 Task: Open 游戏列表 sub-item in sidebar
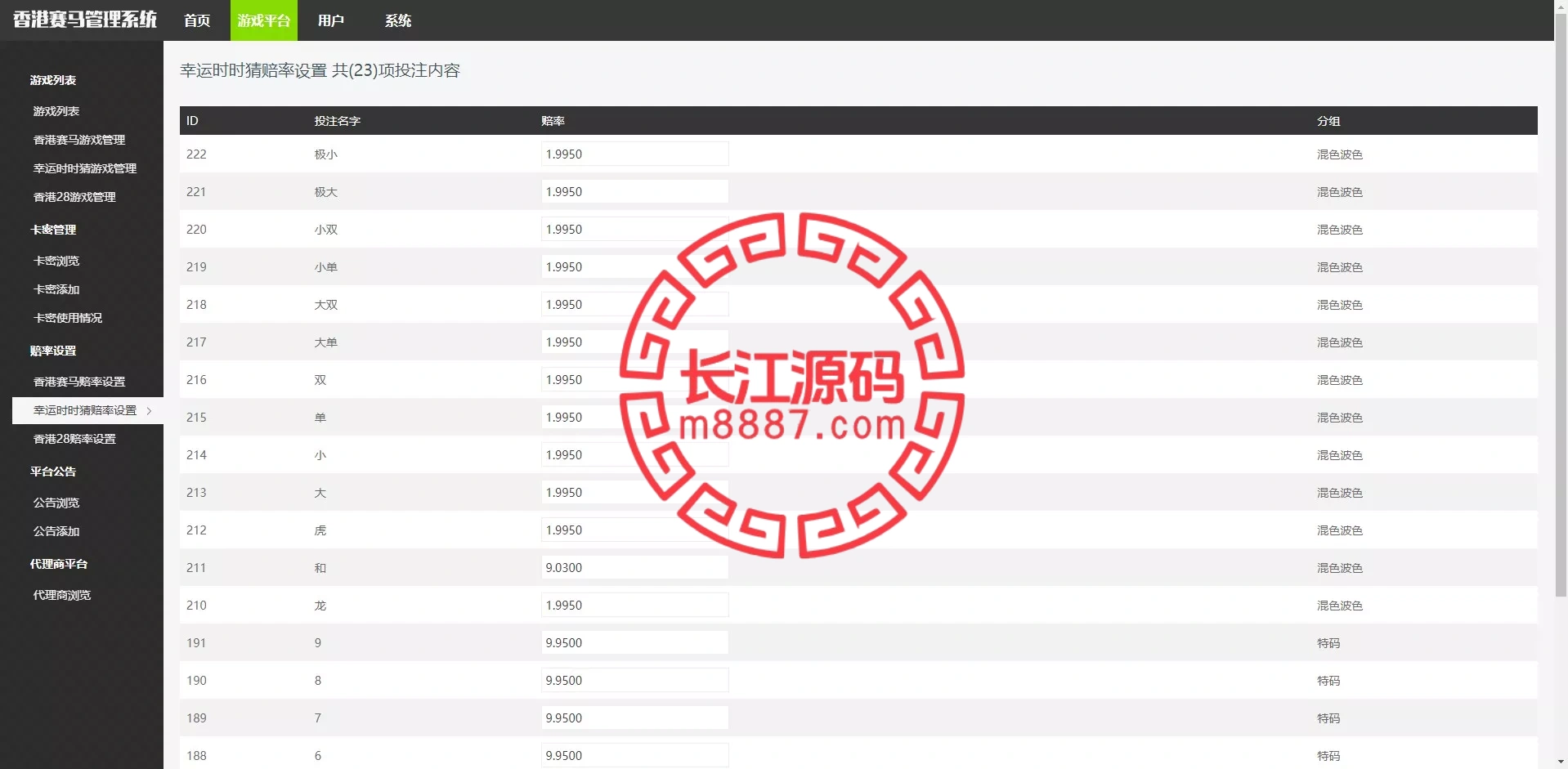pyautogui.click(x=56, y=111)
